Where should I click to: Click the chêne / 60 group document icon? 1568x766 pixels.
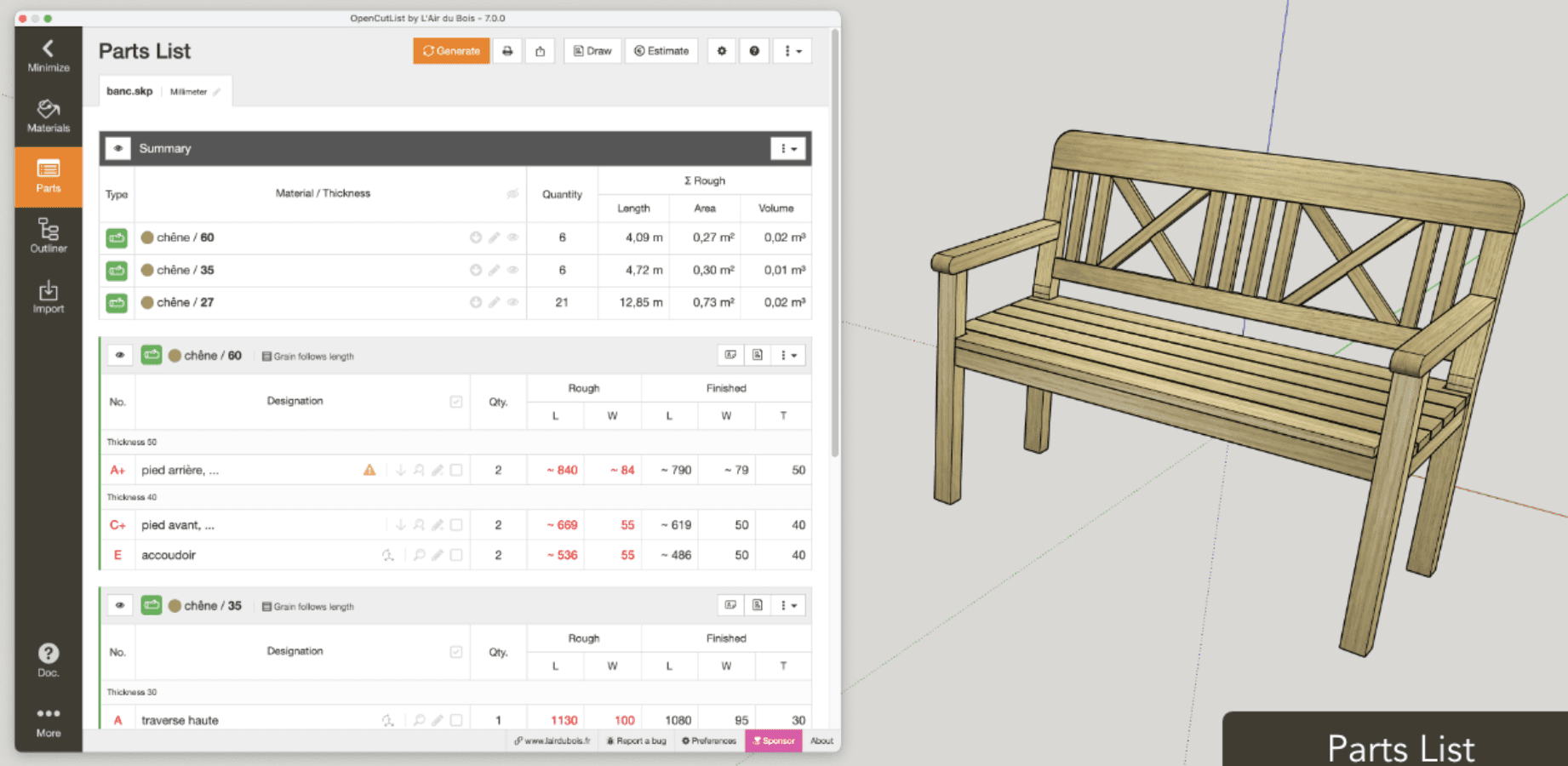(757, 355)
